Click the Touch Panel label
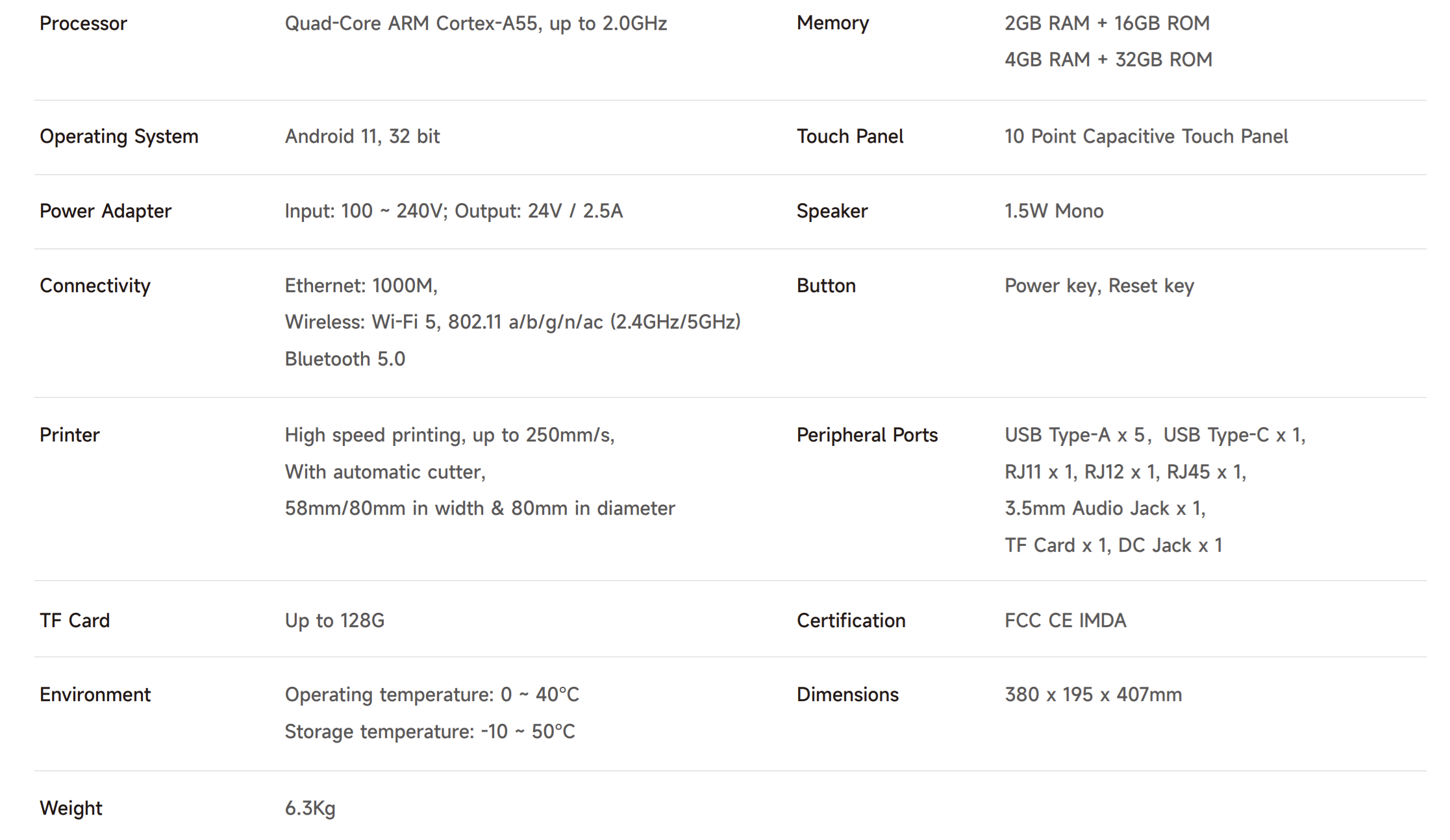 [849, 136]
